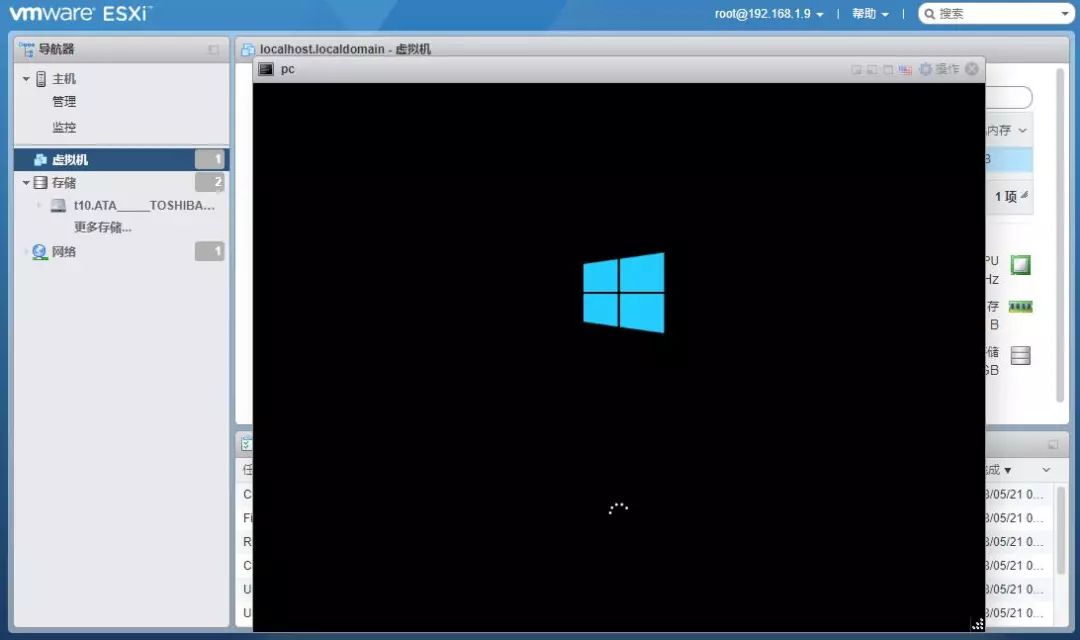Click the 主机 host icon

[41, 79]
